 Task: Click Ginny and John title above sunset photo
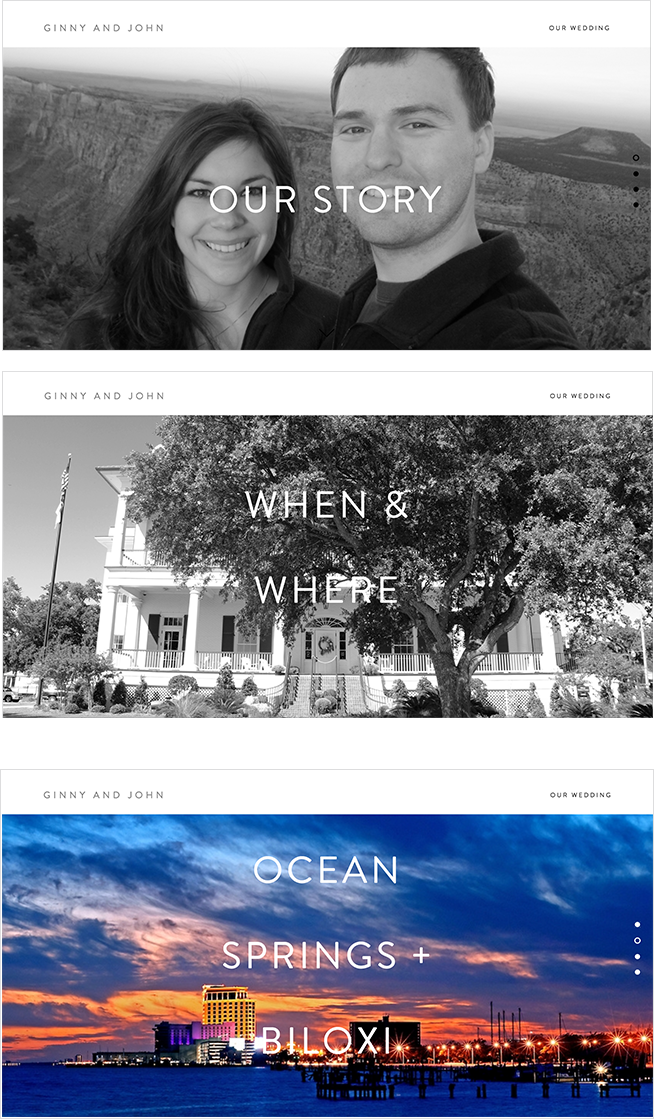[104, 794]
